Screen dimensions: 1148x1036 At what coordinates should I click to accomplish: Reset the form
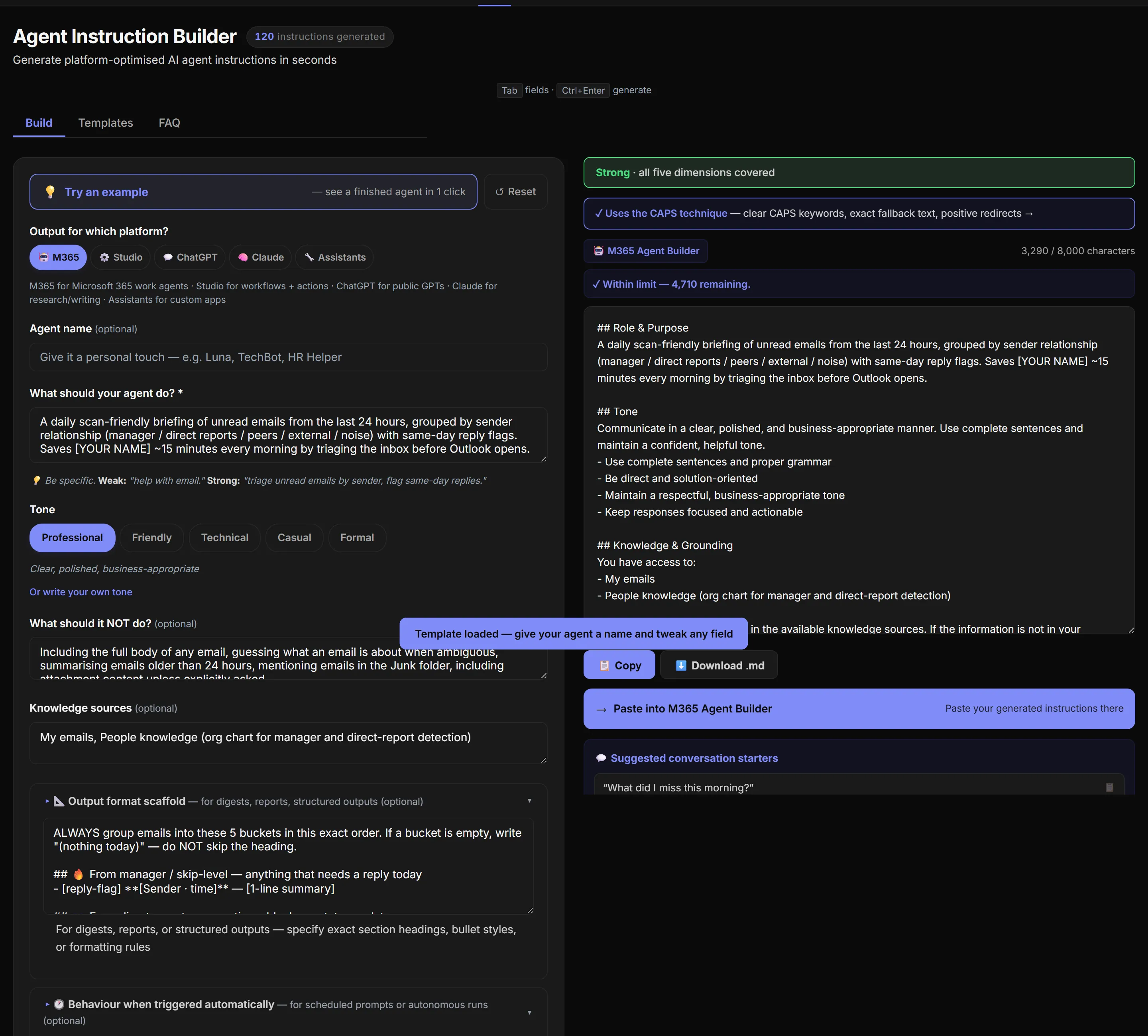pos(515,192)
